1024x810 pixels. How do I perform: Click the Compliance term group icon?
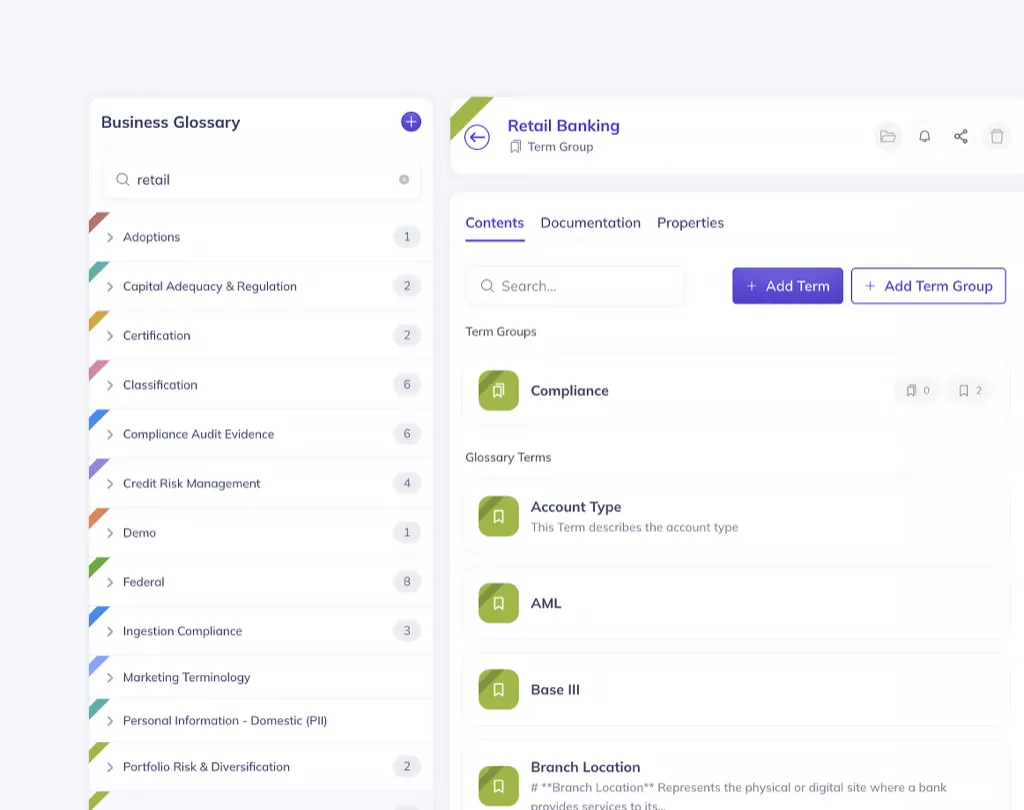coord(498,390)
